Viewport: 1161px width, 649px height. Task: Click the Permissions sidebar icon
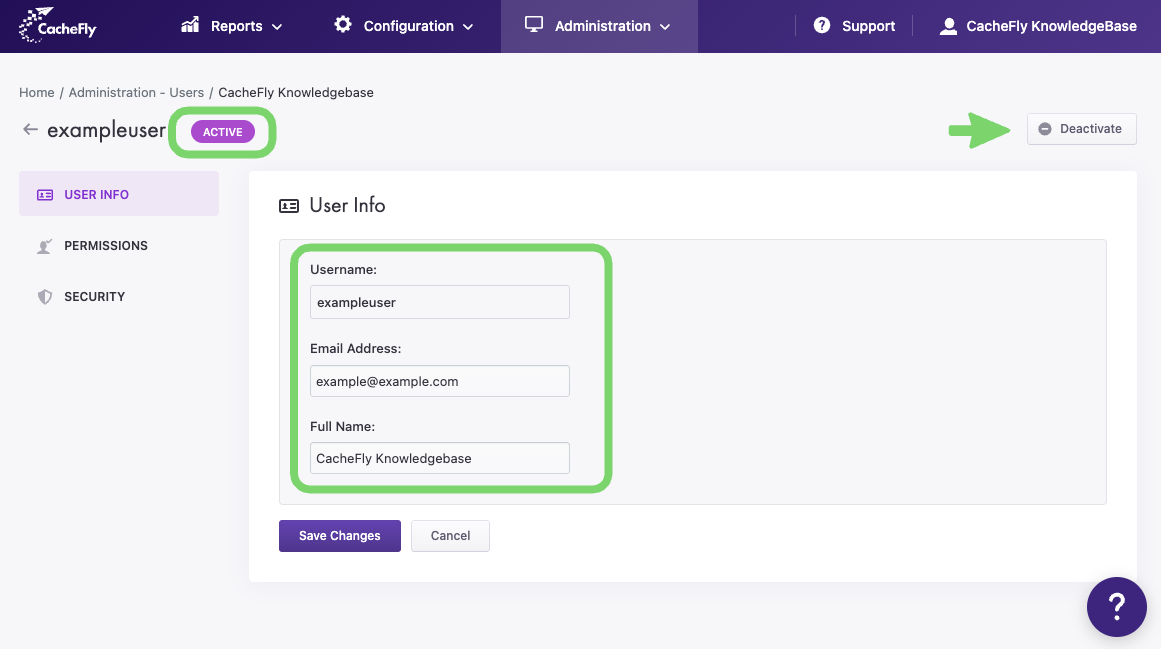point(44,246)
